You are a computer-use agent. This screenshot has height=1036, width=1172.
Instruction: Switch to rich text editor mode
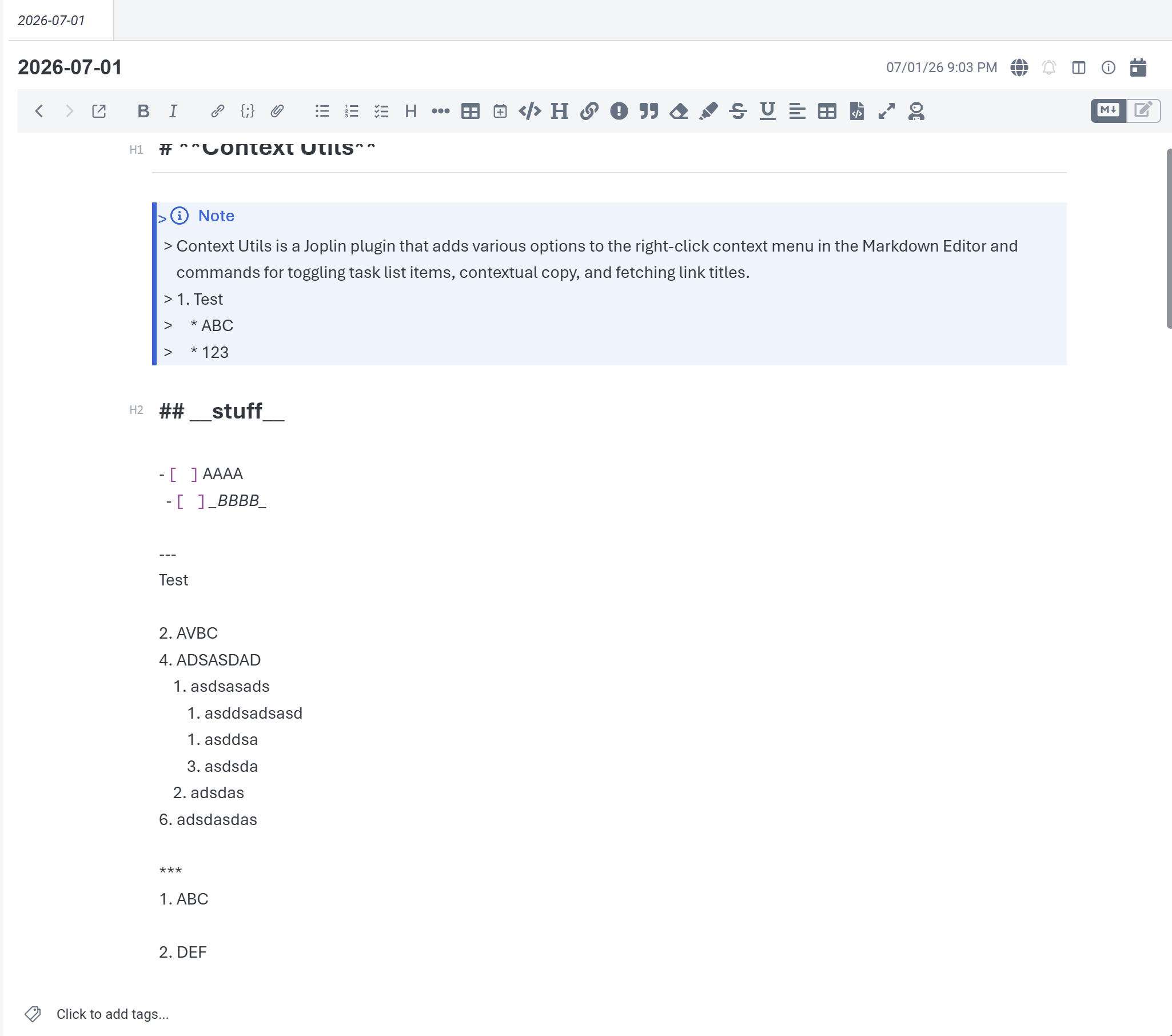pyautogui.click(x=1143, y=111)
